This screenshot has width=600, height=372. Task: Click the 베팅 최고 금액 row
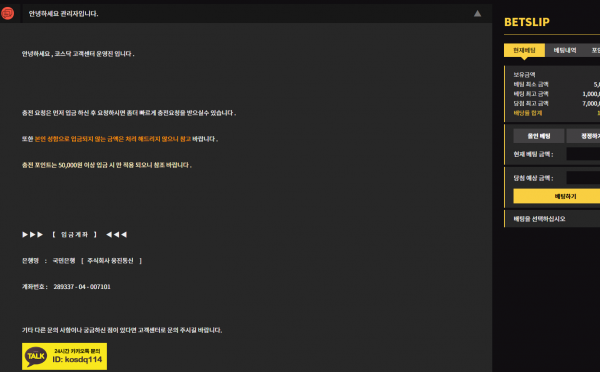pos(557,94)
